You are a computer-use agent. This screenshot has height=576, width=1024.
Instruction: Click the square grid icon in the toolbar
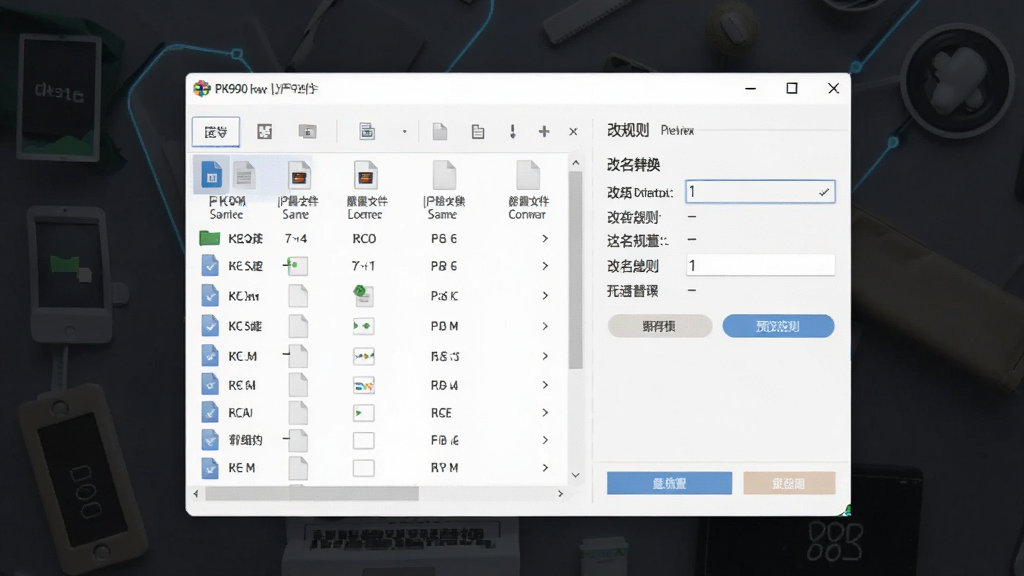tap(264, 131)
